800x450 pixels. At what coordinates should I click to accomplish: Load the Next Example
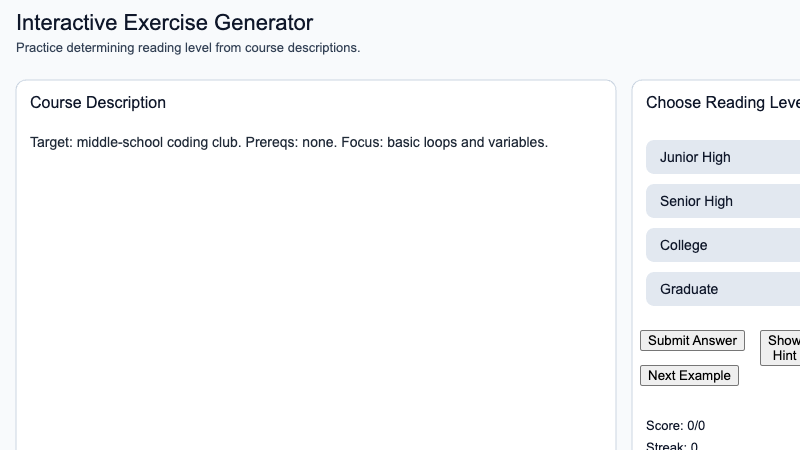coord(689,376)
